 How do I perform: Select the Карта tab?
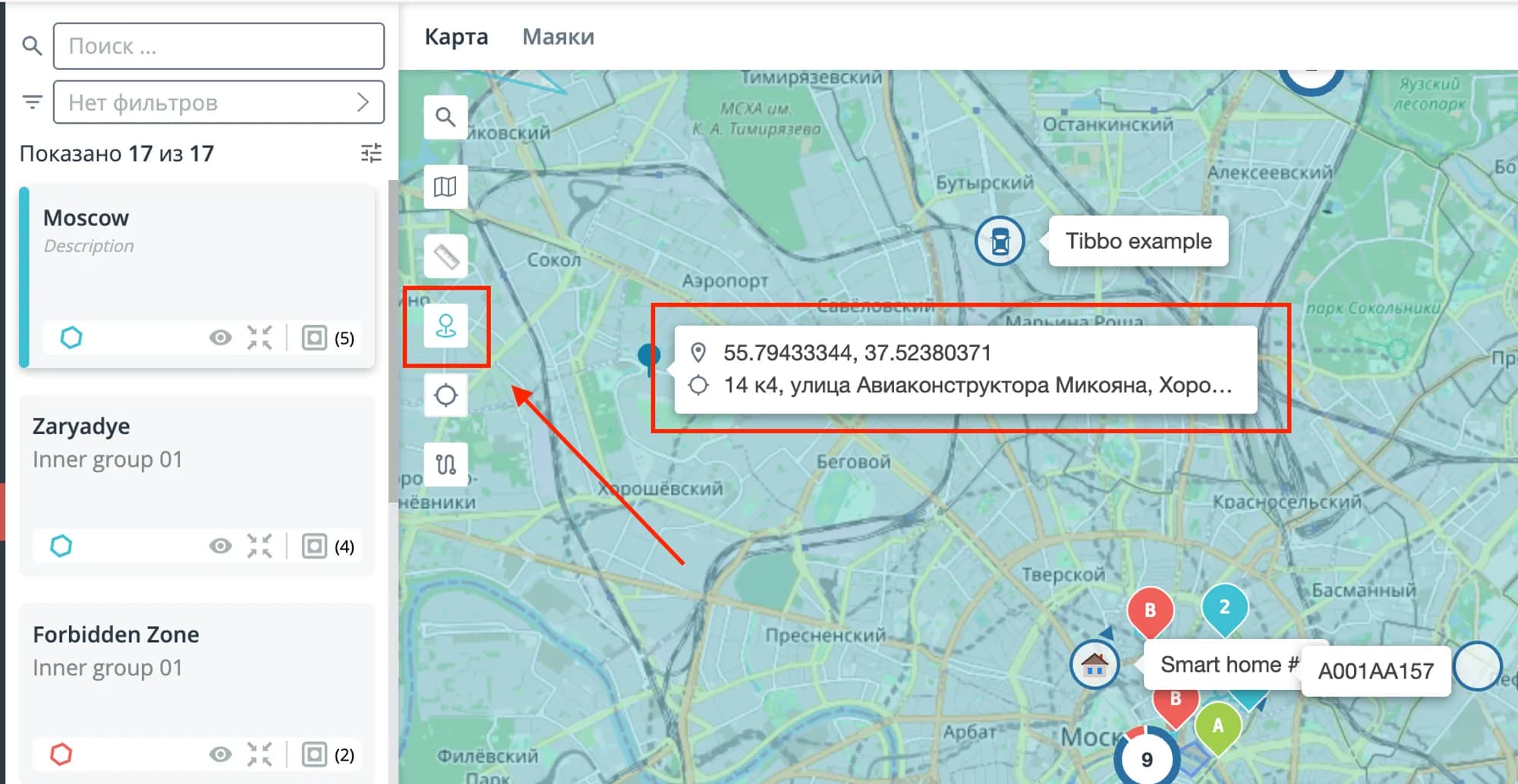pos(456,36)
